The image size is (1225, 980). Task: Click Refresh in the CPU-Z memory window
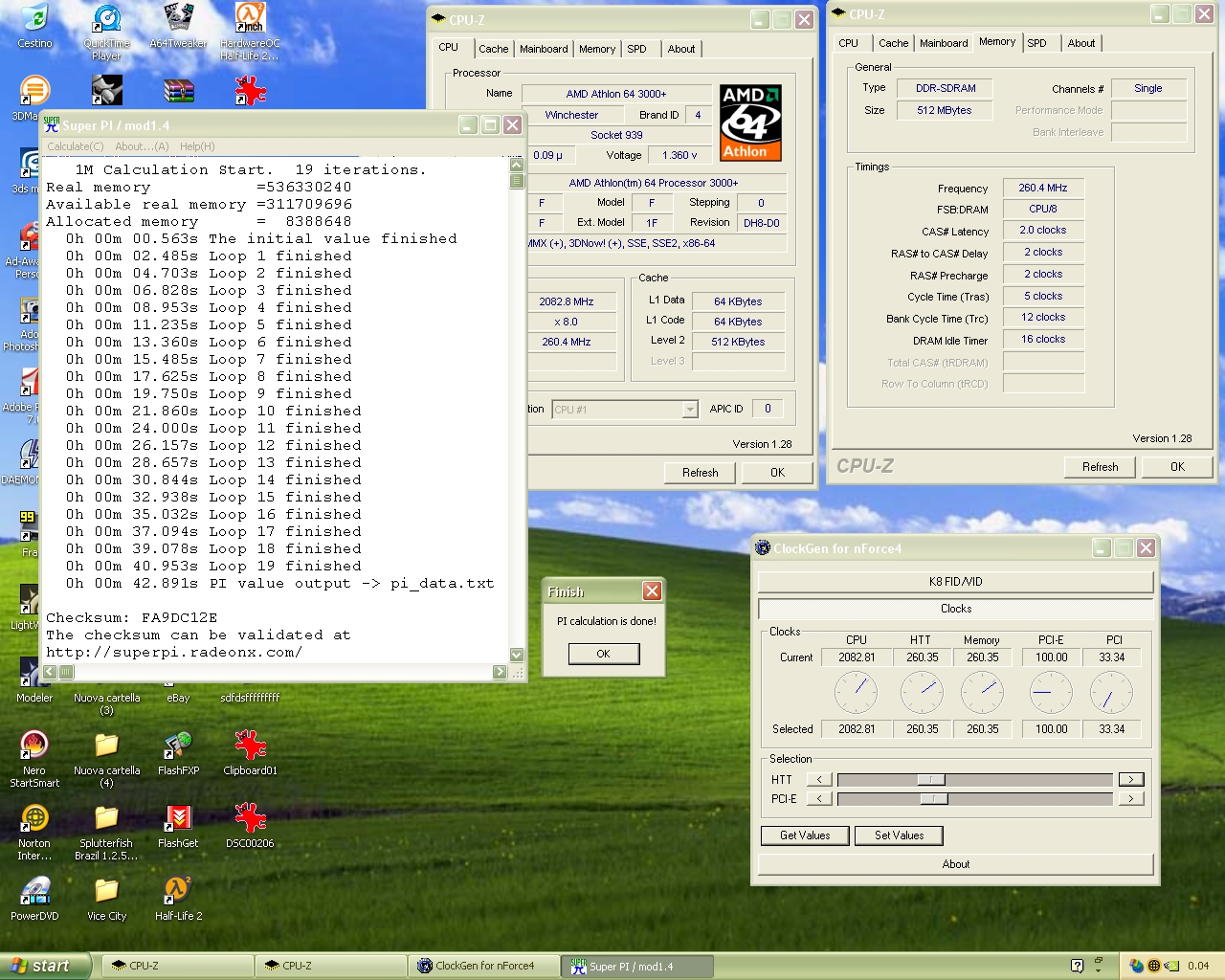(1101, 467)
